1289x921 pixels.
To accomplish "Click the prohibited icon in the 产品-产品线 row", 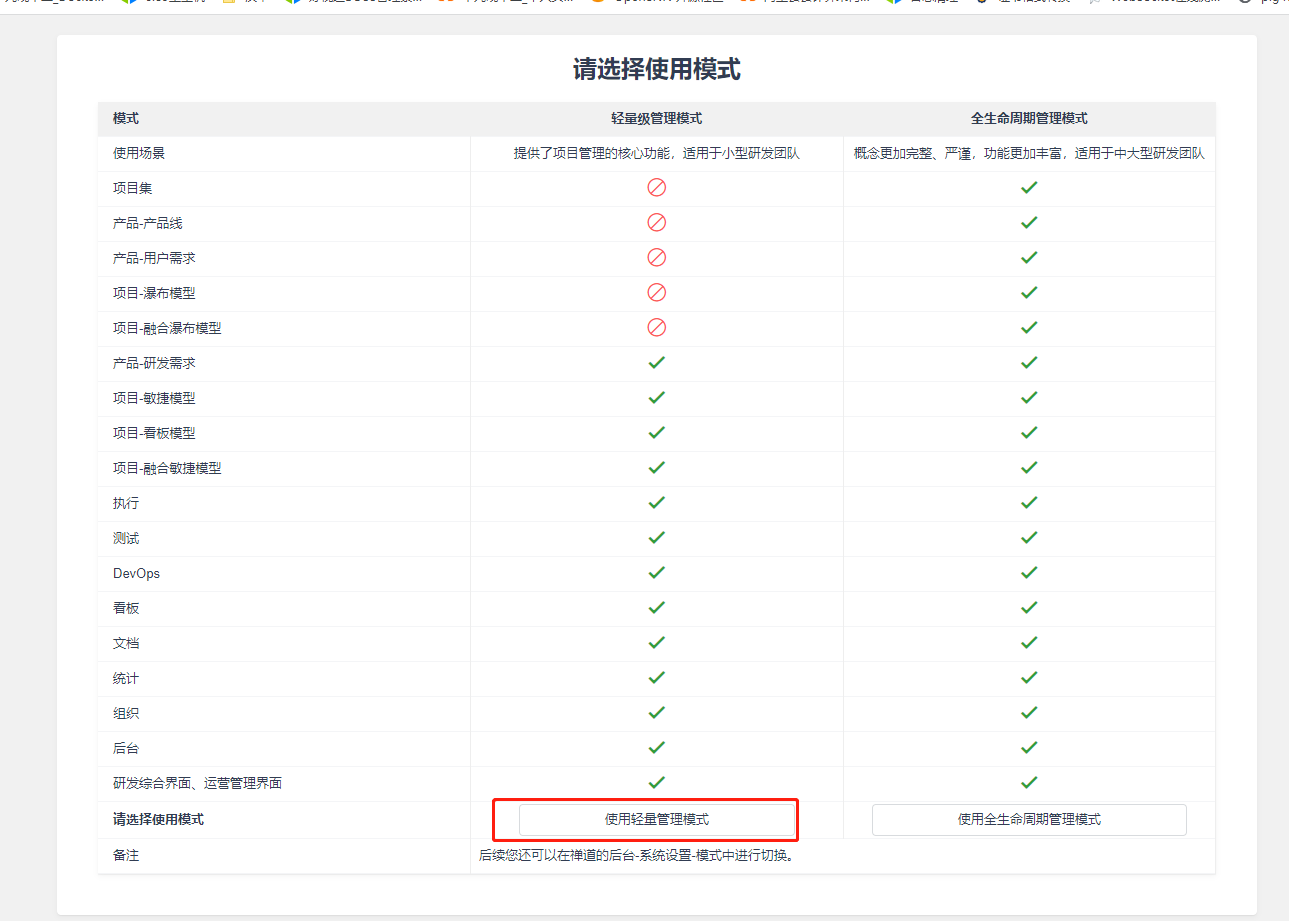I will point(657,222).
